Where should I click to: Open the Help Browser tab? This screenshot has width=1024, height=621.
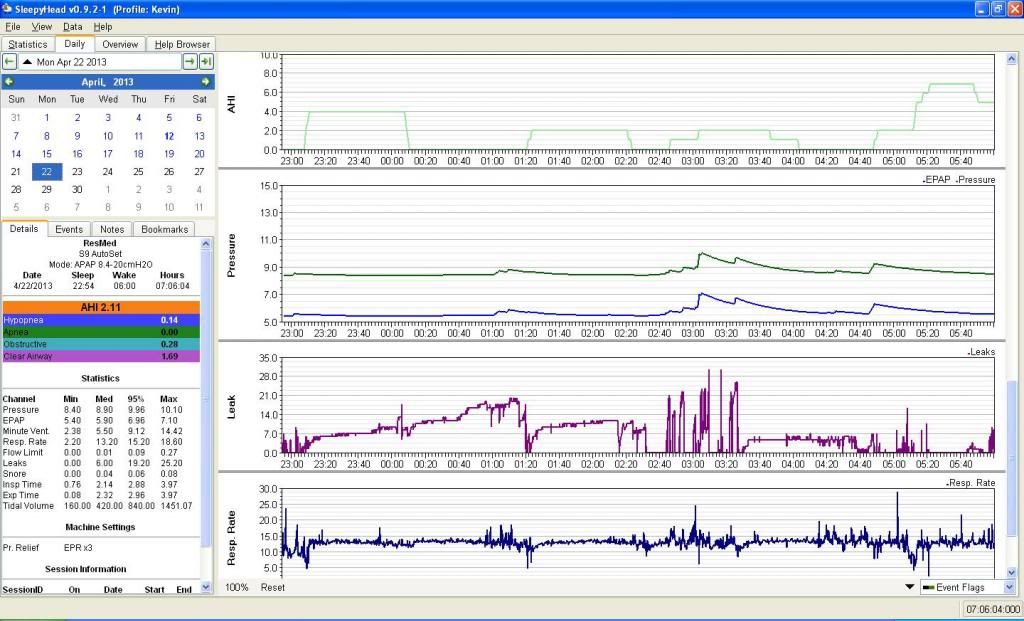point(182,44)
